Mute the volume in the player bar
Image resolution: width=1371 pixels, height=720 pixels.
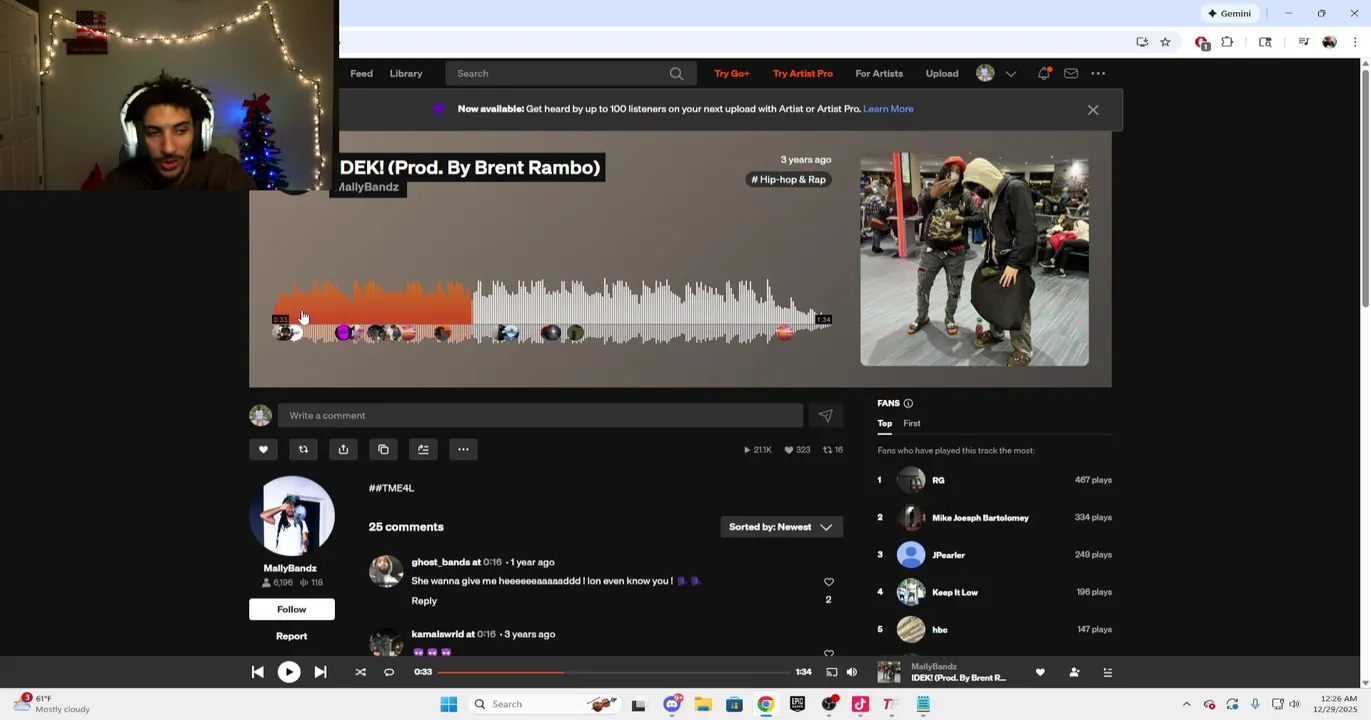852,673
